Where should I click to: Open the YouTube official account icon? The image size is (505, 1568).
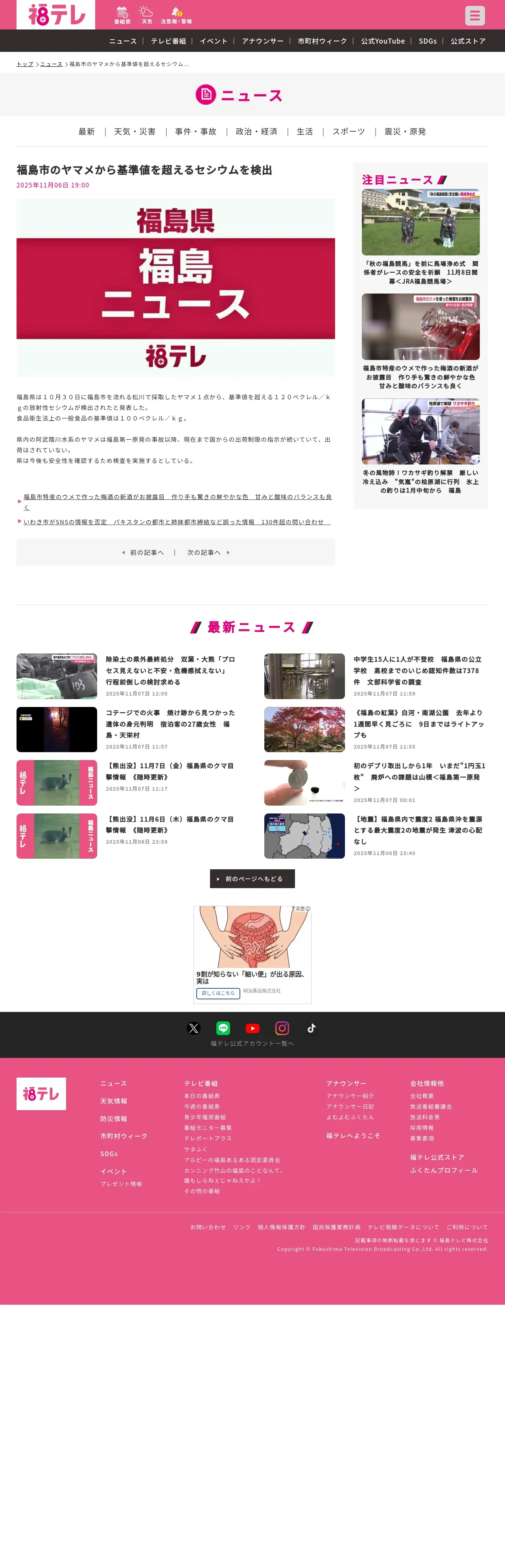coord(252,1028)
